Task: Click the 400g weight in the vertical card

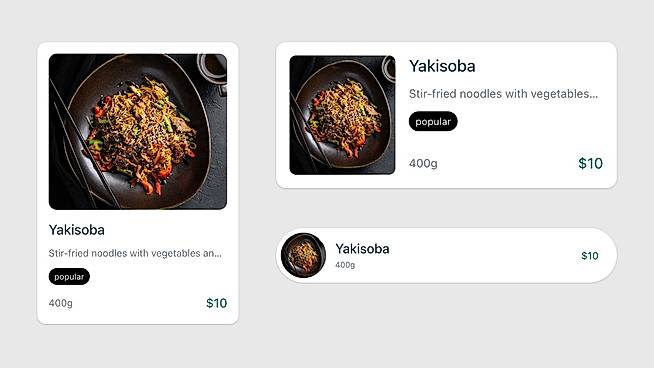Action: tap(60, 303)
